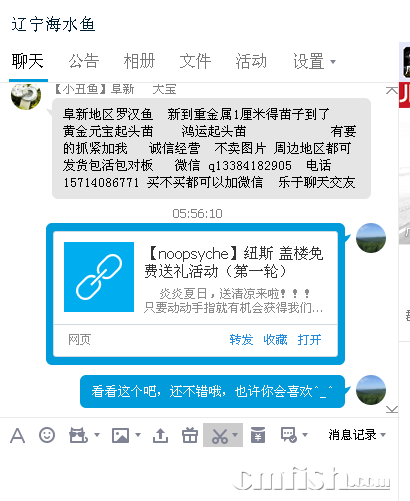
Task: Expand the screenshot scissors dropdown arrow
Action: coord(235,435)
